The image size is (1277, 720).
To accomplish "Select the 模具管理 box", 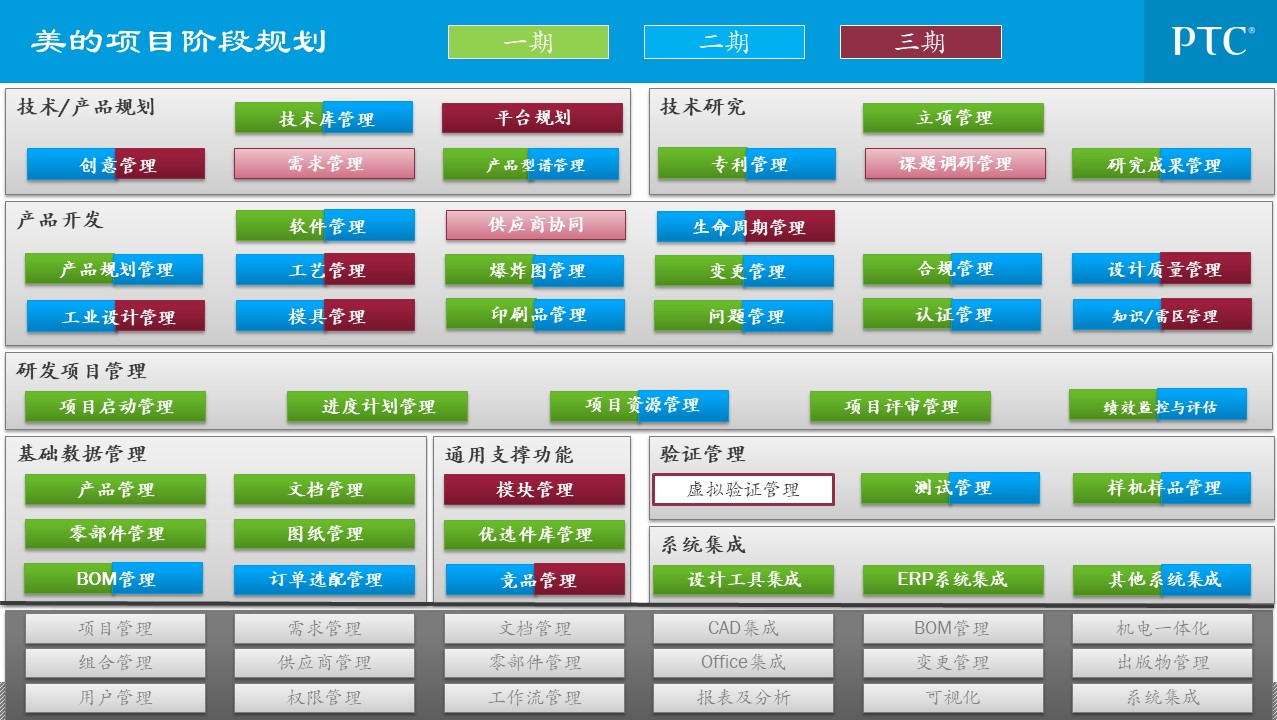I will pyautogui.click(x=325, y=316).
